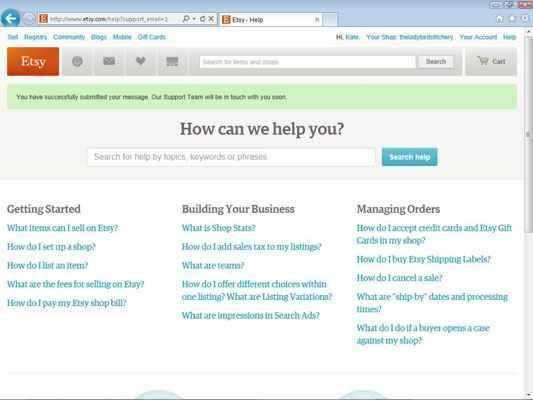Click the scrollbar up arrow
533x400 pixels.
pos(528,32)
